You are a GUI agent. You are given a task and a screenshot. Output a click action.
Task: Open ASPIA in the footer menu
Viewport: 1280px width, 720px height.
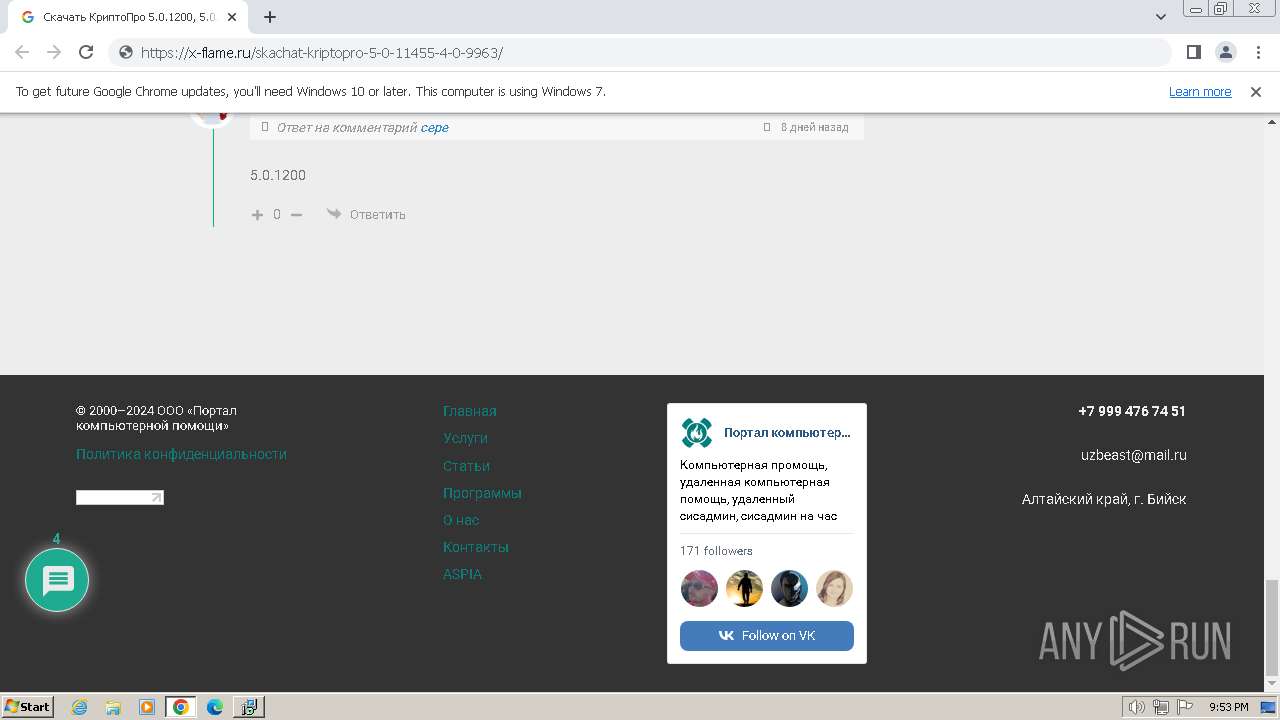coord(462,574)
